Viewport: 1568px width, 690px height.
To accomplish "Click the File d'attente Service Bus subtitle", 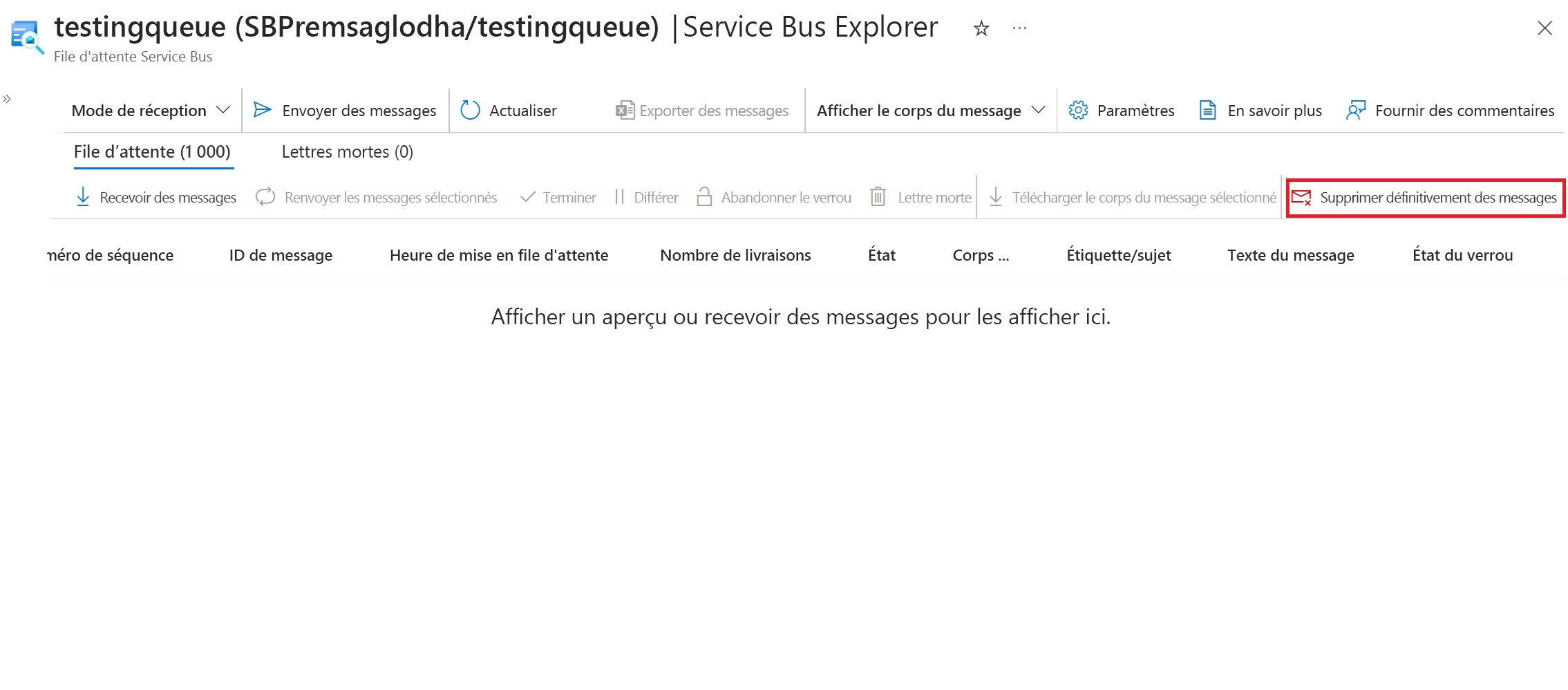I will tap(133, 57).
